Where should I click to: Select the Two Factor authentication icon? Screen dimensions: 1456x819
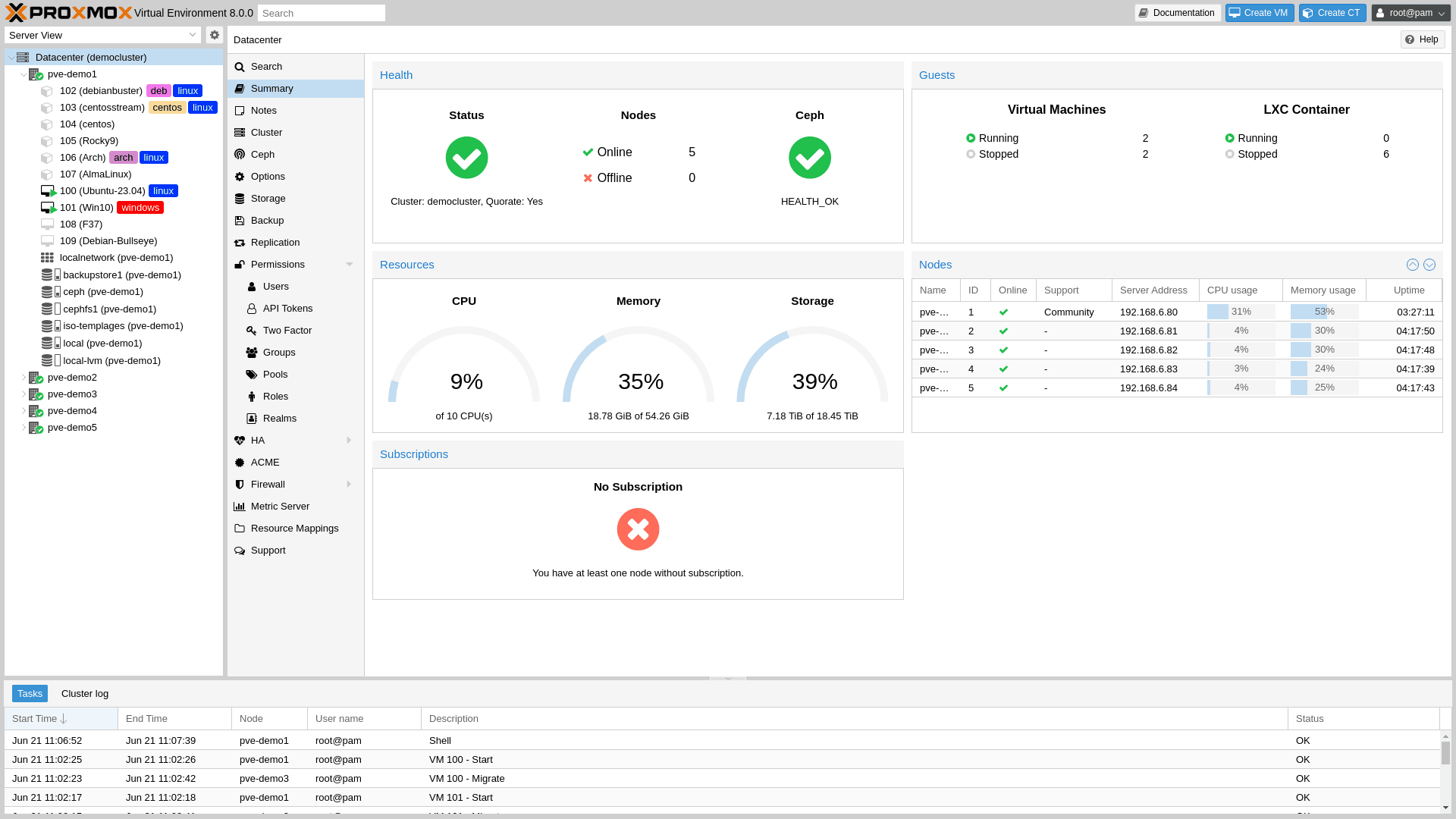[252, 330]
